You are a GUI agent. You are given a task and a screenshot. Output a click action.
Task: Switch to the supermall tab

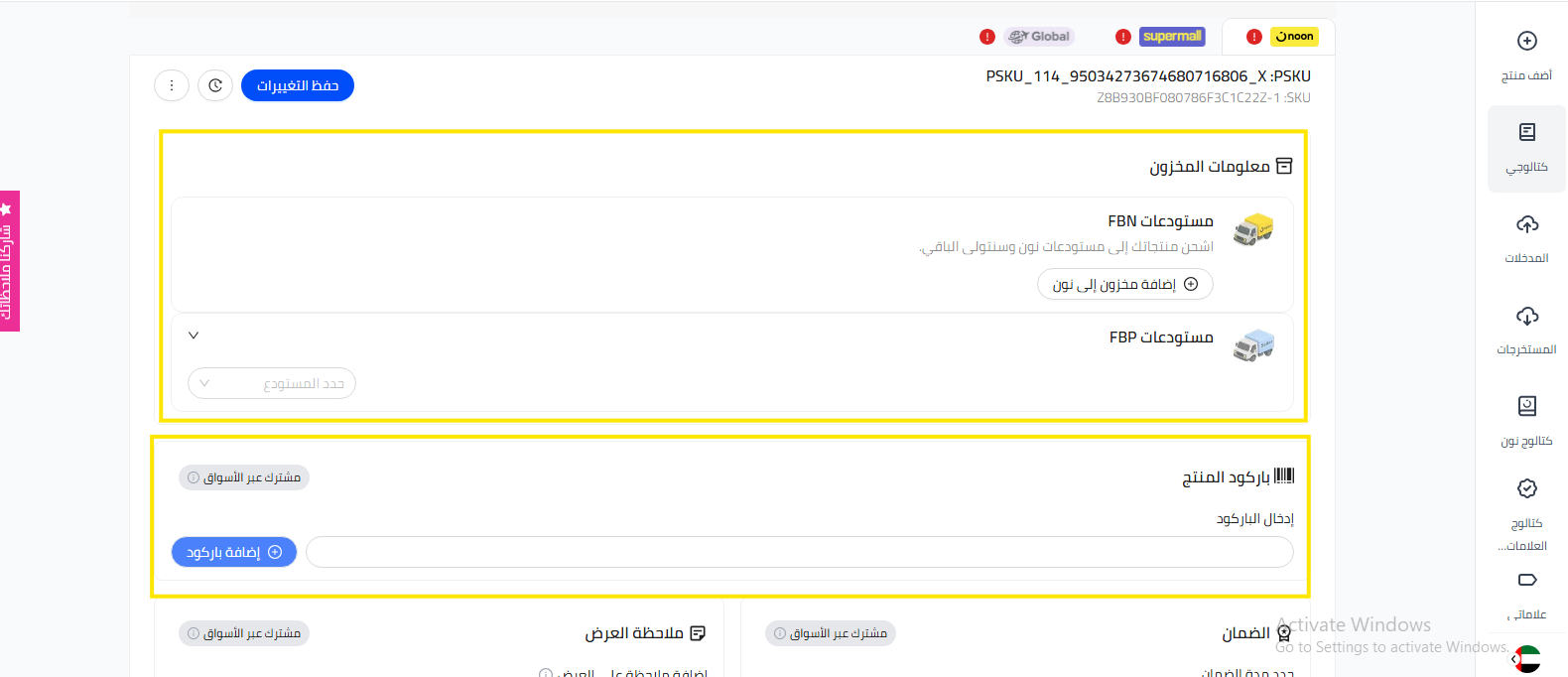pos(1171,37)
